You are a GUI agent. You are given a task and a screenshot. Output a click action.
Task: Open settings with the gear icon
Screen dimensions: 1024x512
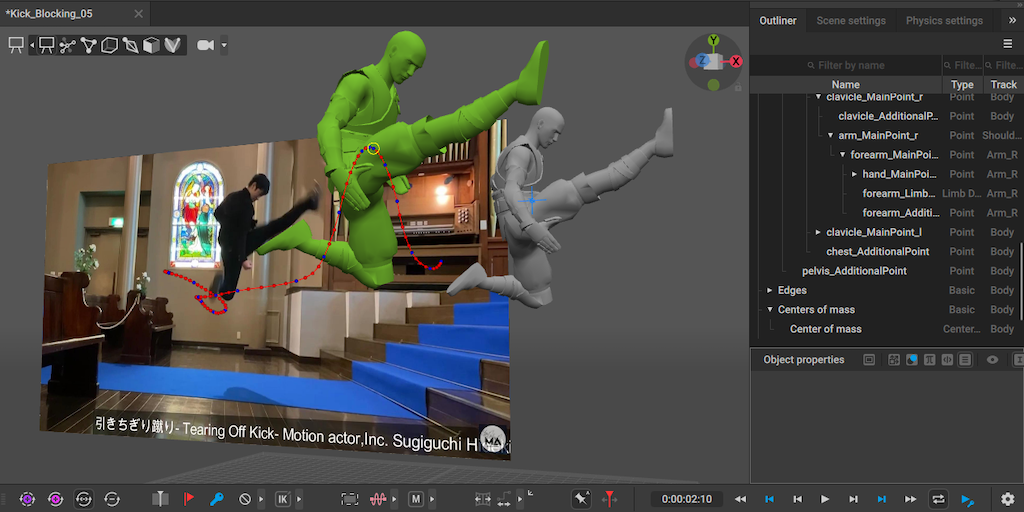click(1007, 498)
